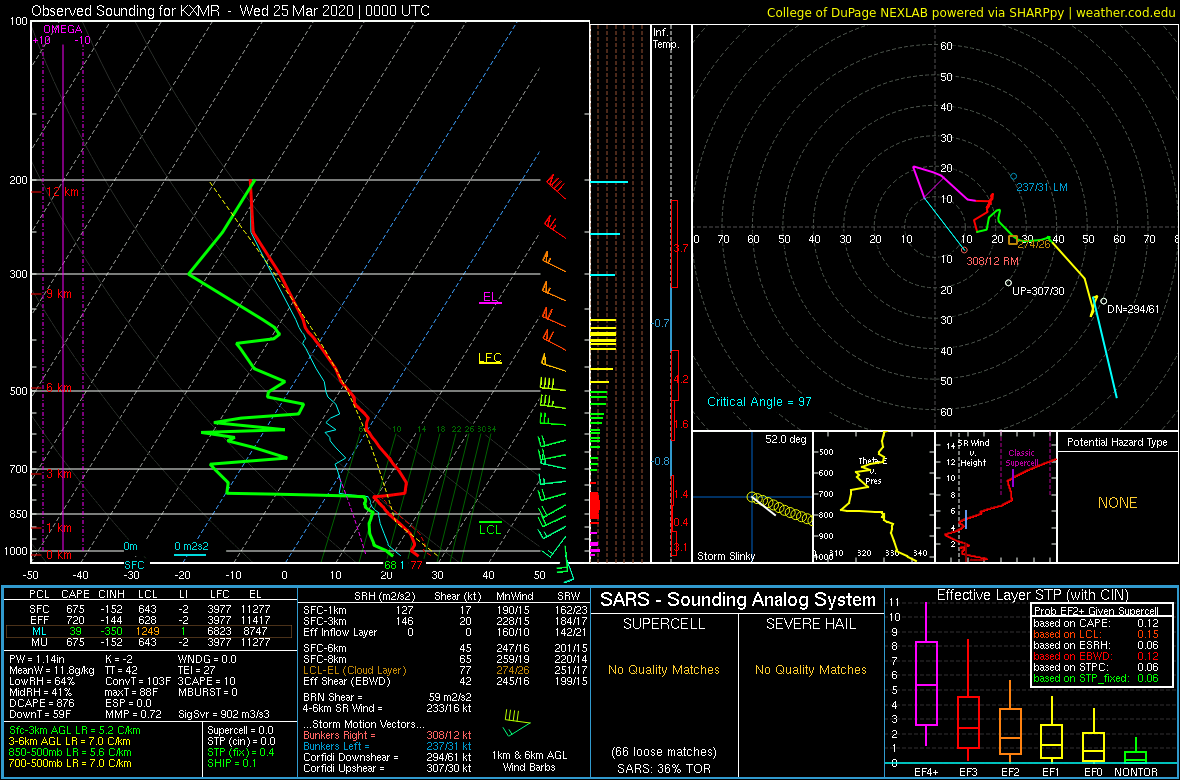Click the LFC level marker
Image resolution: width=1180 pixels, height=780 pixels.
[x=491, y=358]
